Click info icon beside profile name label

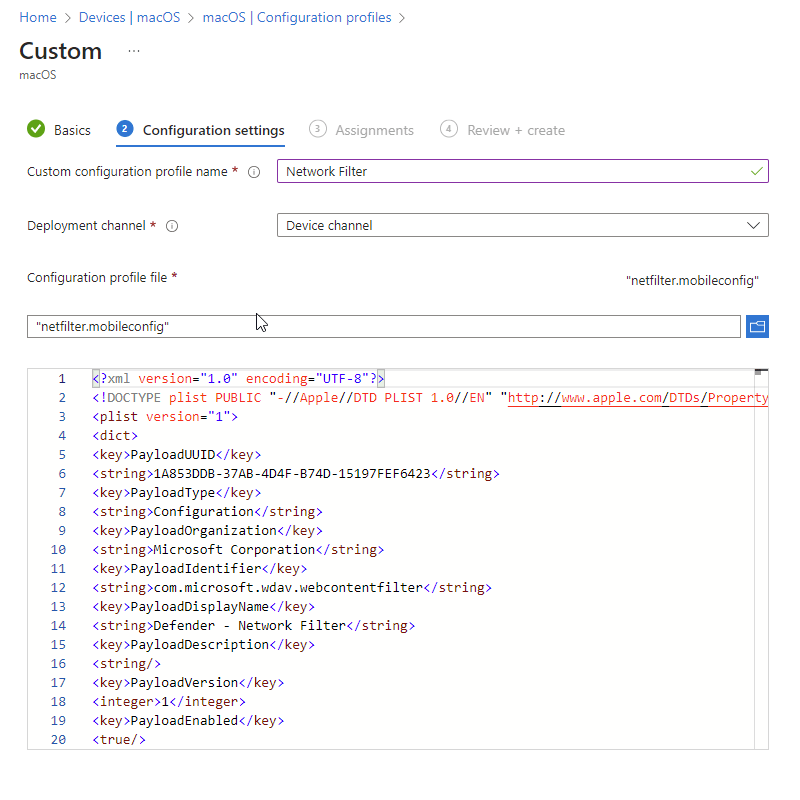point(254,172)
